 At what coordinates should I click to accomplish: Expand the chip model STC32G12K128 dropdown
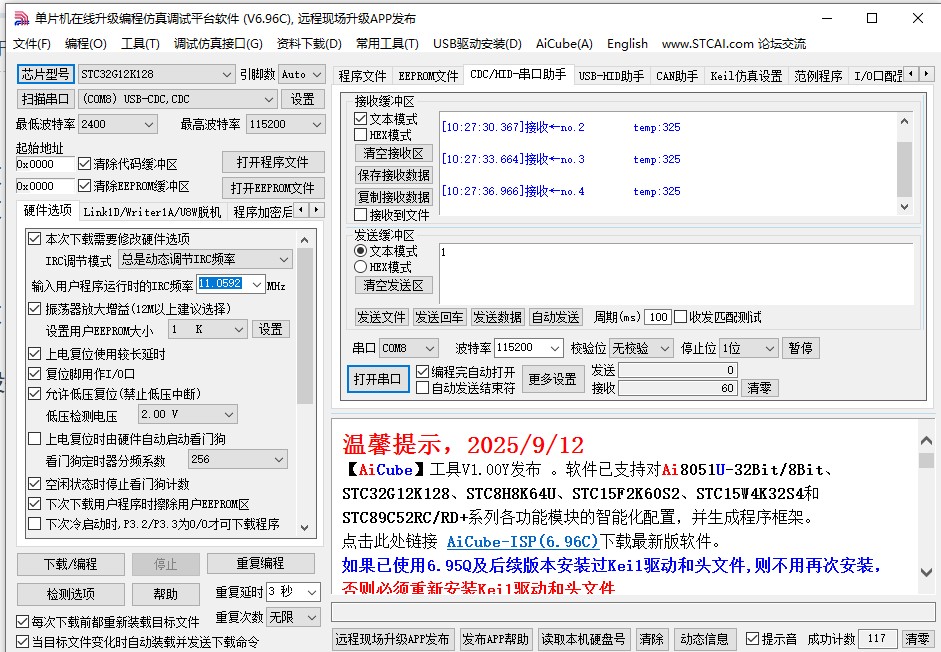point(227,75)
